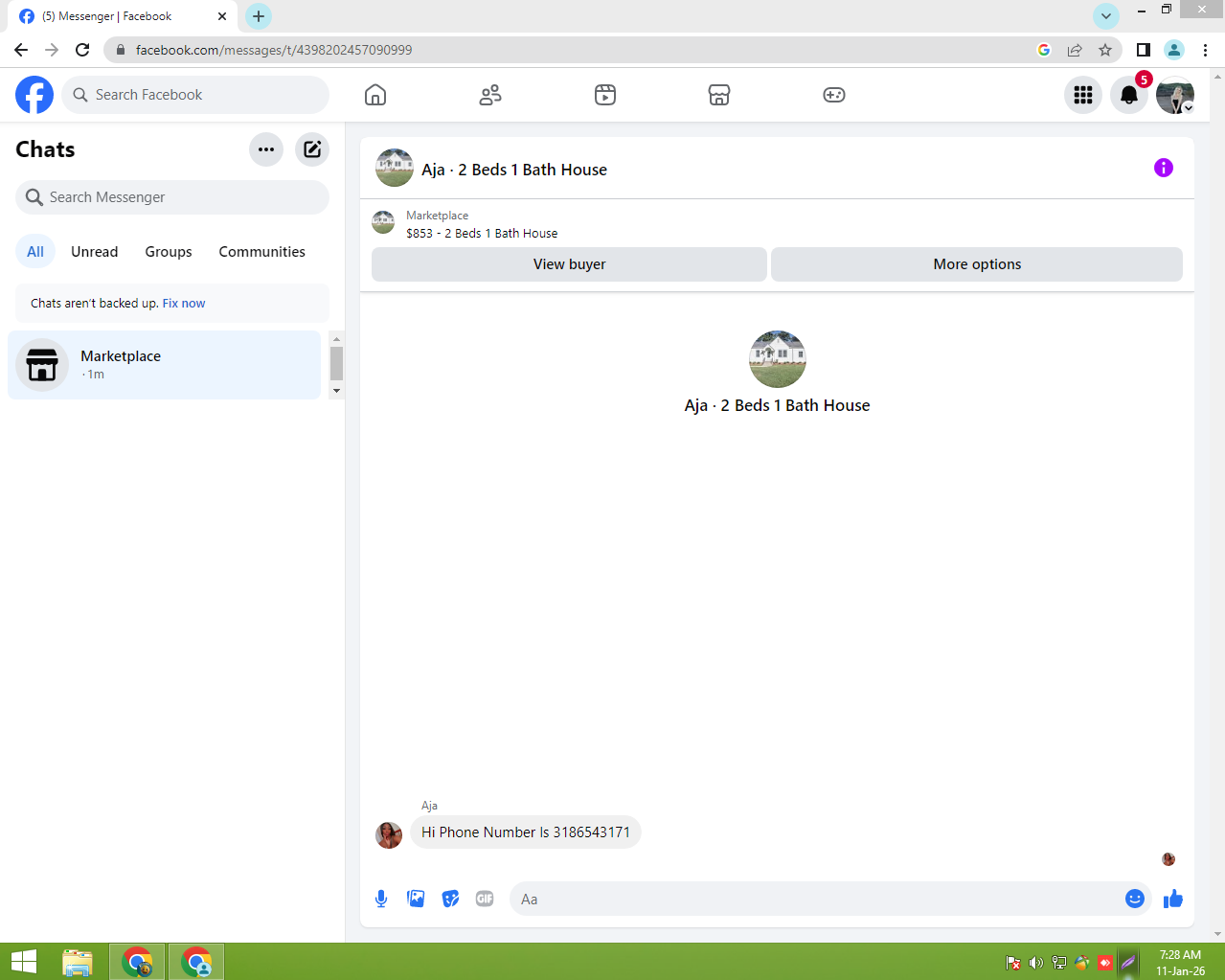
Task: Go back with the browser back arrow
Action: [21, 50]
